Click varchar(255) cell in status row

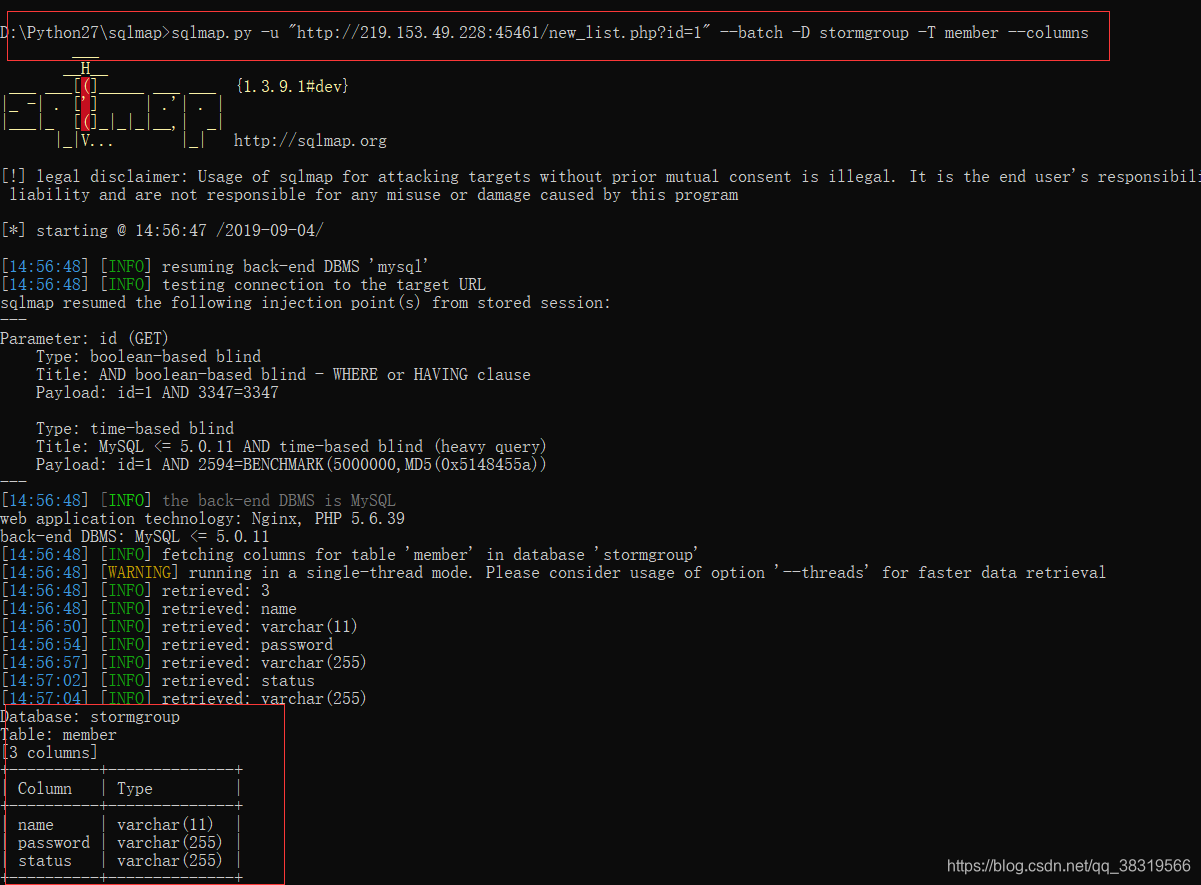[x=170, y=861]
